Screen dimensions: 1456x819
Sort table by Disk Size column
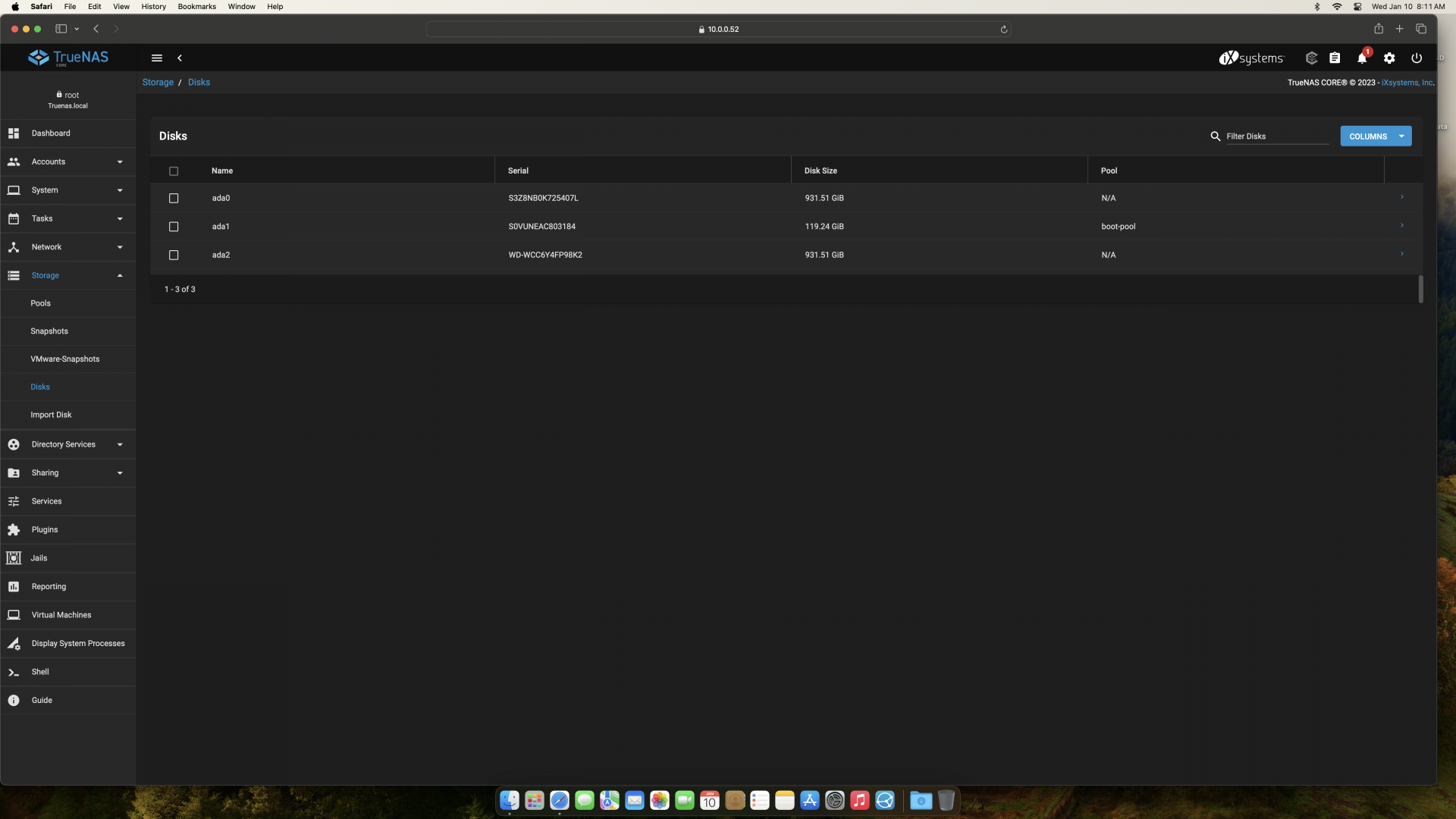point(821,171)
